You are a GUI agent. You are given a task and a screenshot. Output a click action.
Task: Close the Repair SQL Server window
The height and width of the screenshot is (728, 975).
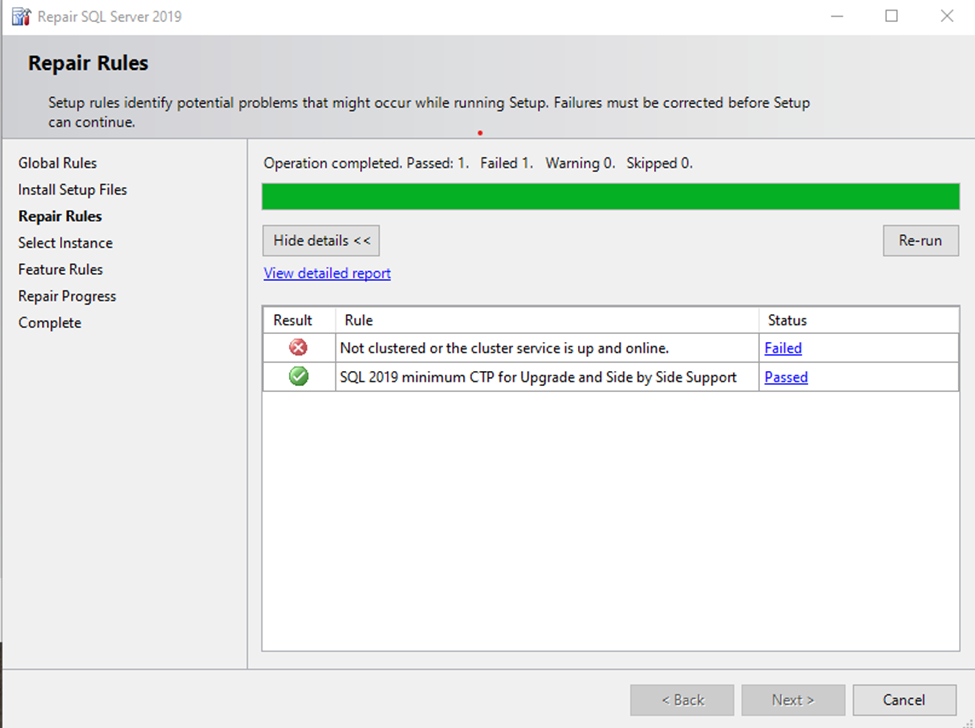pyautogui.click(x=946, y=16)
